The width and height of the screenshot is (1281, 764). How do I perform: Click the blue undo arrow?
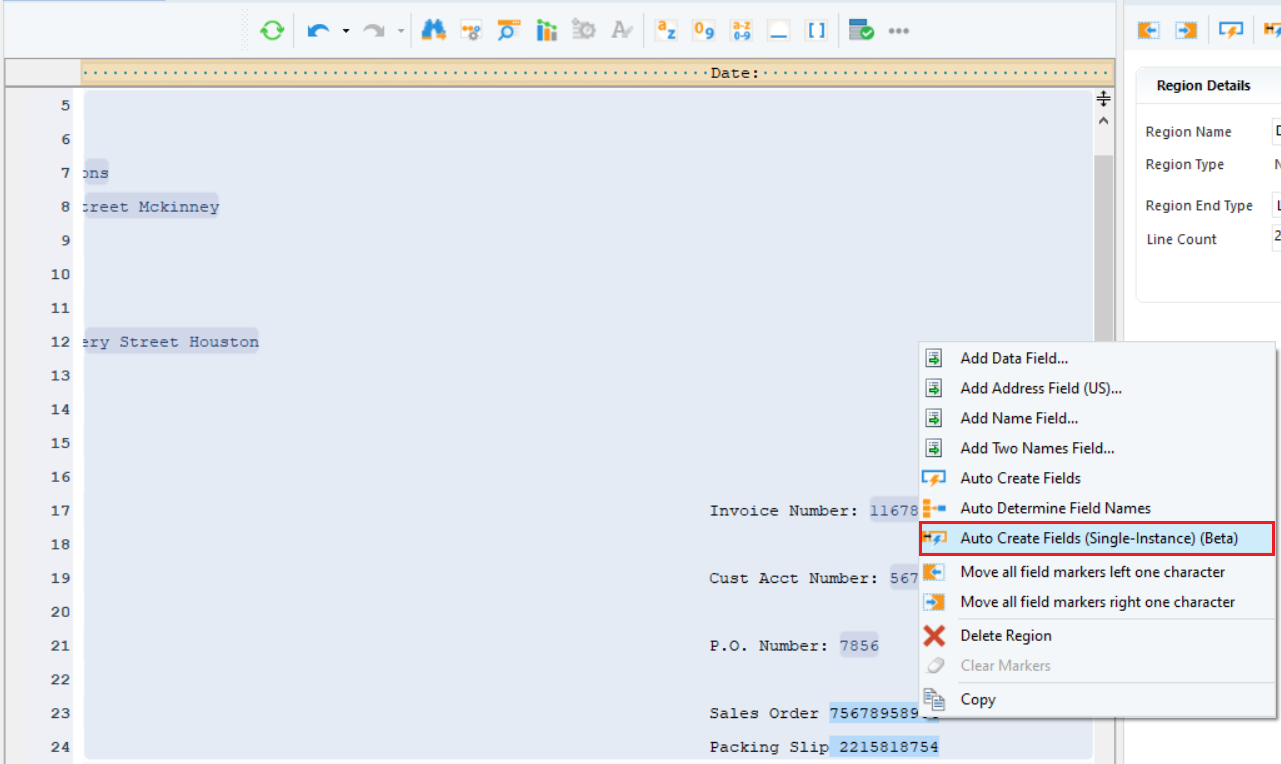coord(319,31)
